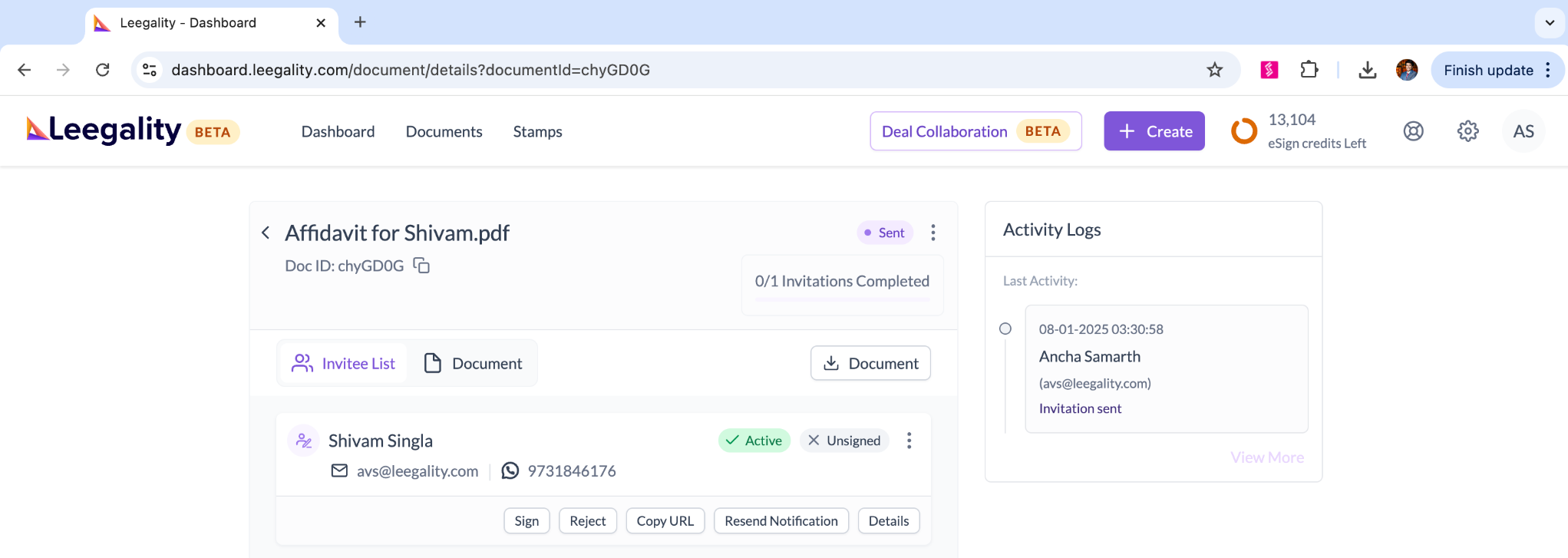
Task: Click the avs@leegality.com invitee email
Action: pos(418,471)
